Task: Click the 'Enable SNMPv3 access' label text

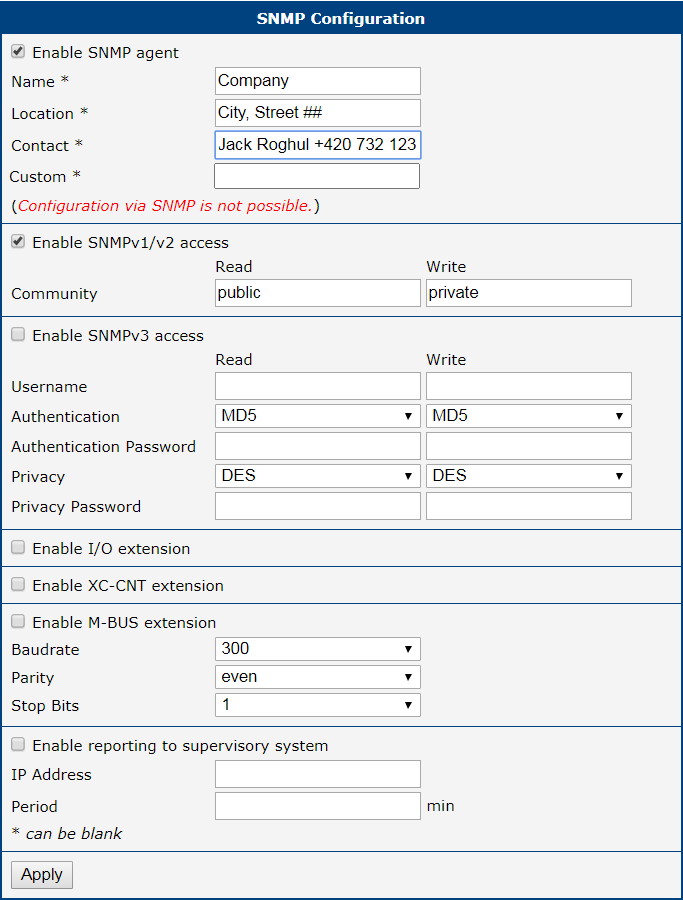Action: (x=118, y=336)
